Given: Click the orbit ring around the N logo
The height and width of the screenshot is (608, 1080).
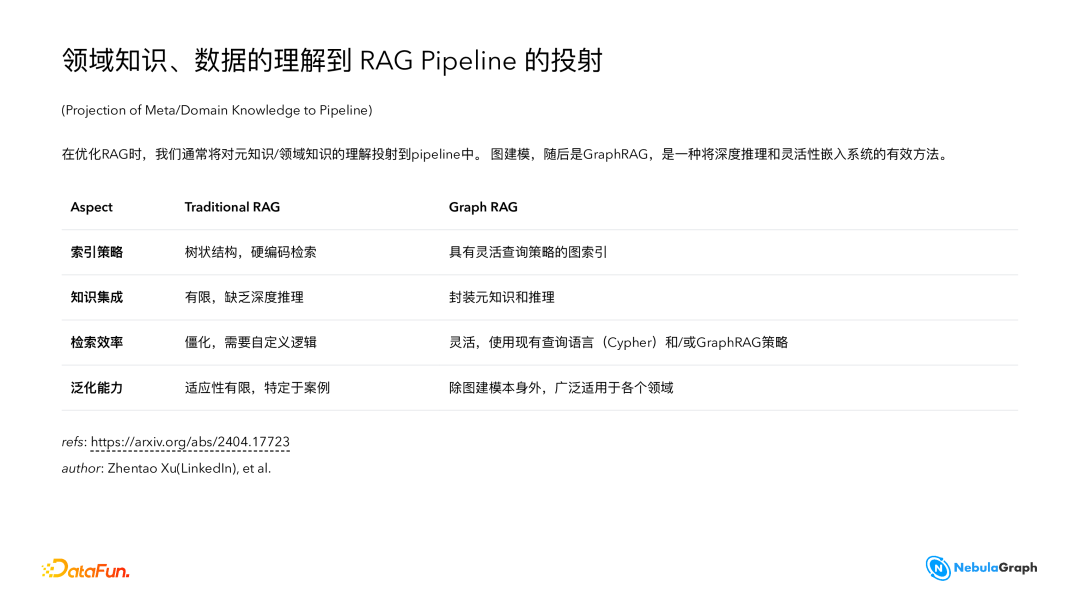Looking at the screenshot, I should [x=936, y=558].
